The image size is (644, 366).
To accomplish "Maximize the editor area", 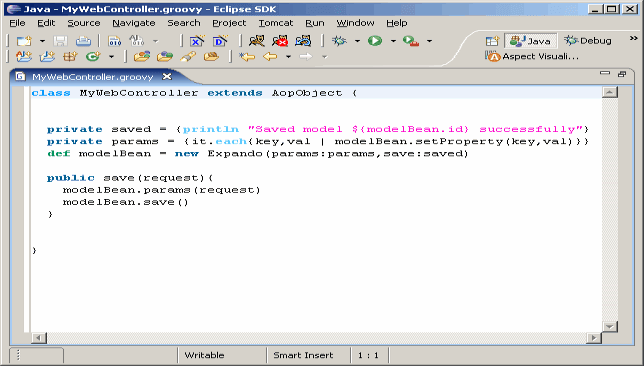I will tap(622, 74).
